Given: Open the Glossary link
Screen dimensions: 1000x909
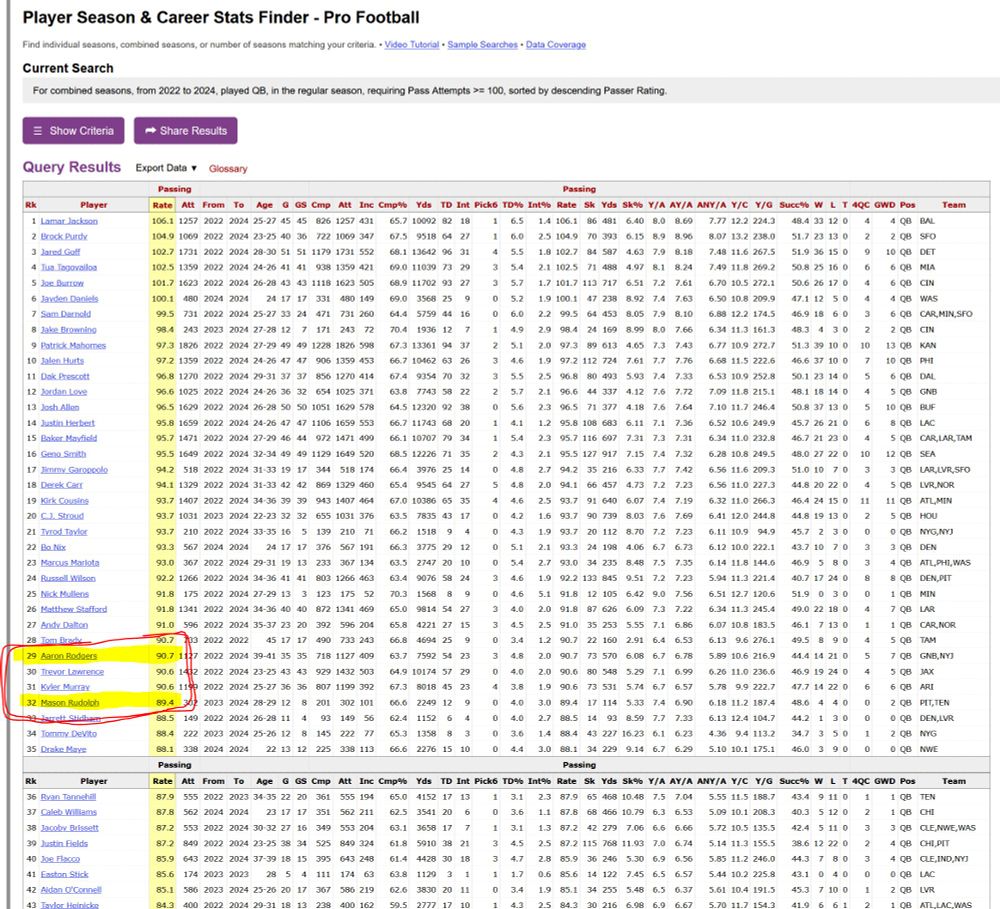Looking at the screenshot, I should (x=228, y=168).
